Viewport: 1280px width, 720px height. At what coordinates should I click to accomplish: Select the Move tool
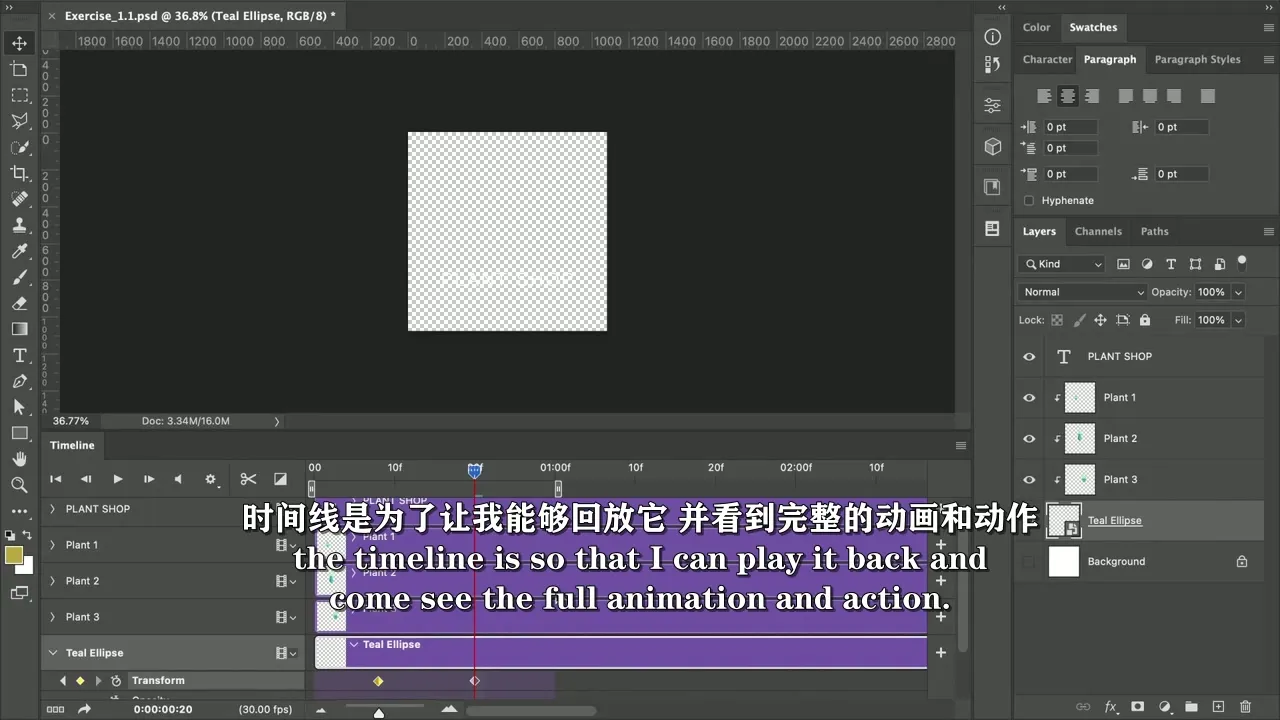coord(19,43)
